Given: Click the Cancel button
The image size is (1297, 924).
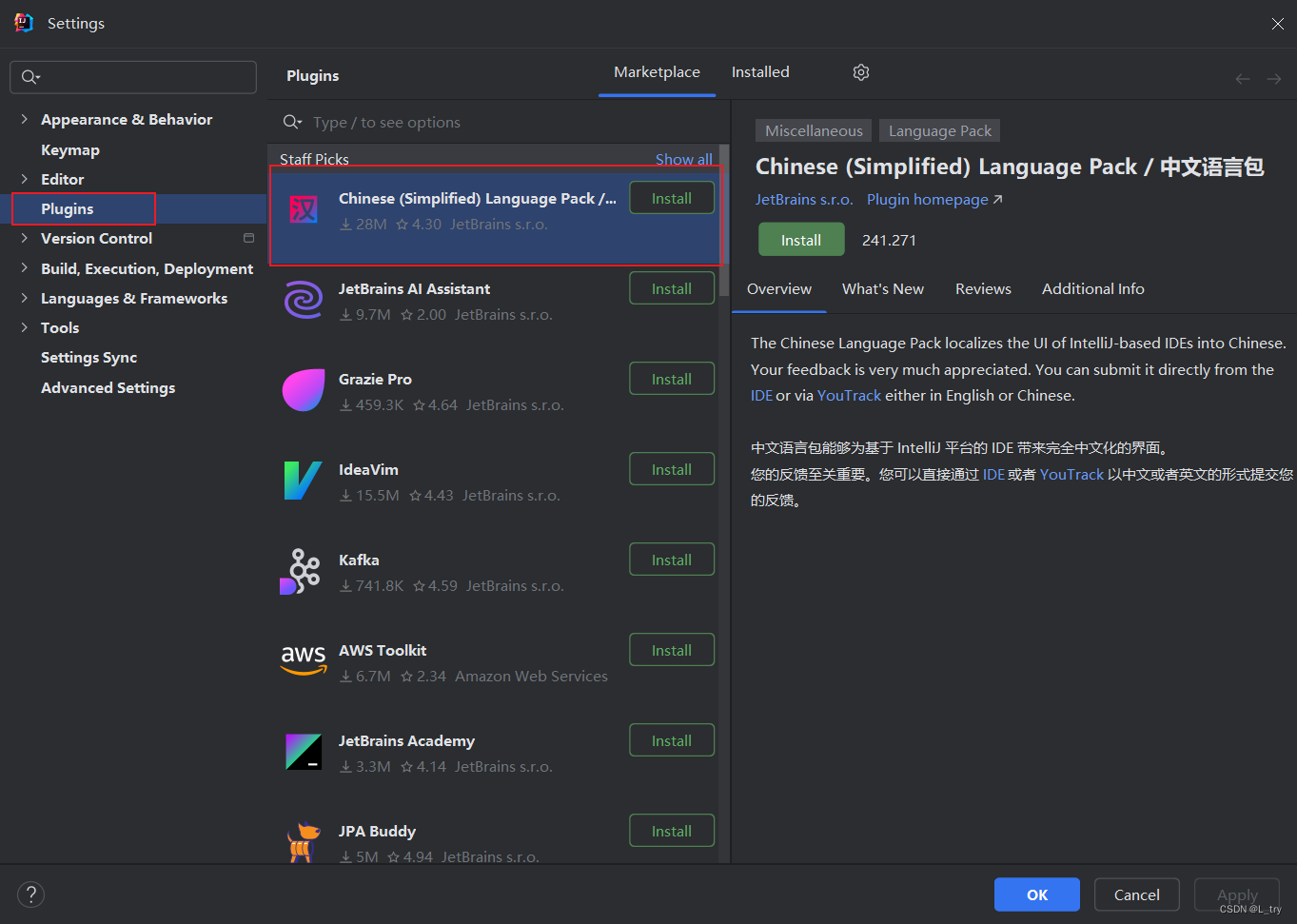Looking at the screenshot, I should [1136, 895].
